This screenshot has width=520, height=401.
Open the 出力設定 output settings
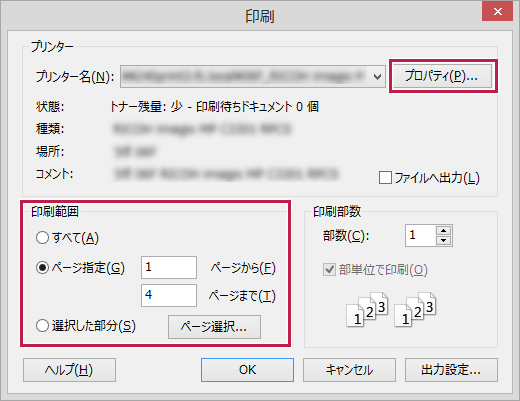click(x=451, y=370)
